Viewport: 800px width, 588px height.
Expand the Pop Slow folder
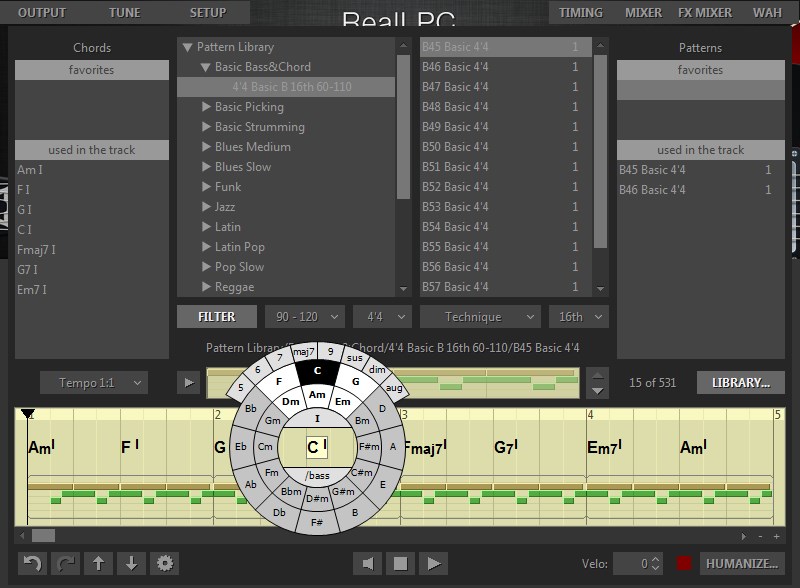tap(206, 266)
